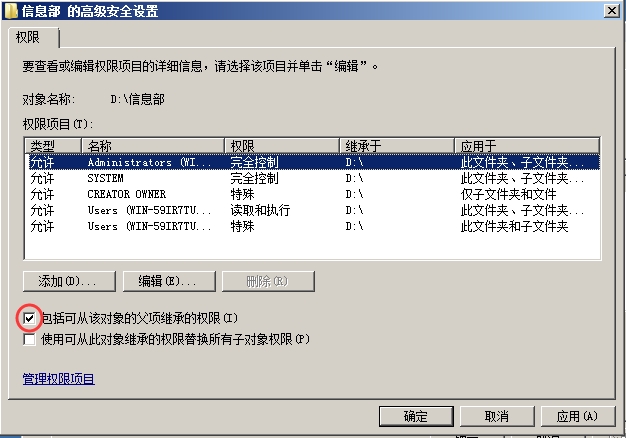The height and width of the screenshot is (438, 626).
Task: Sort by the 类型 column header
Action: (x=53, y=146)
